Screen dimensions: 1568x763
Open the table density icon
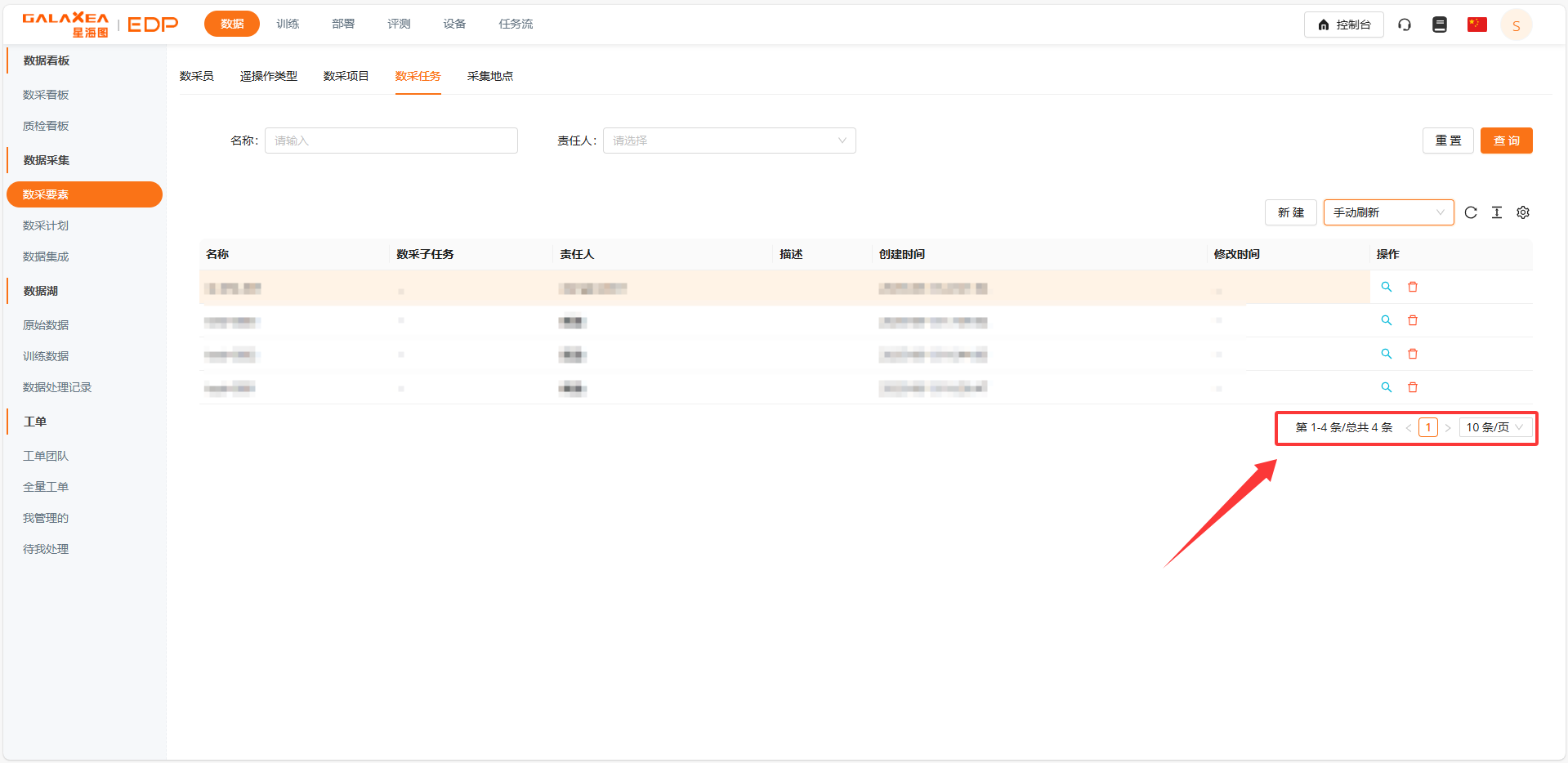1496,212
